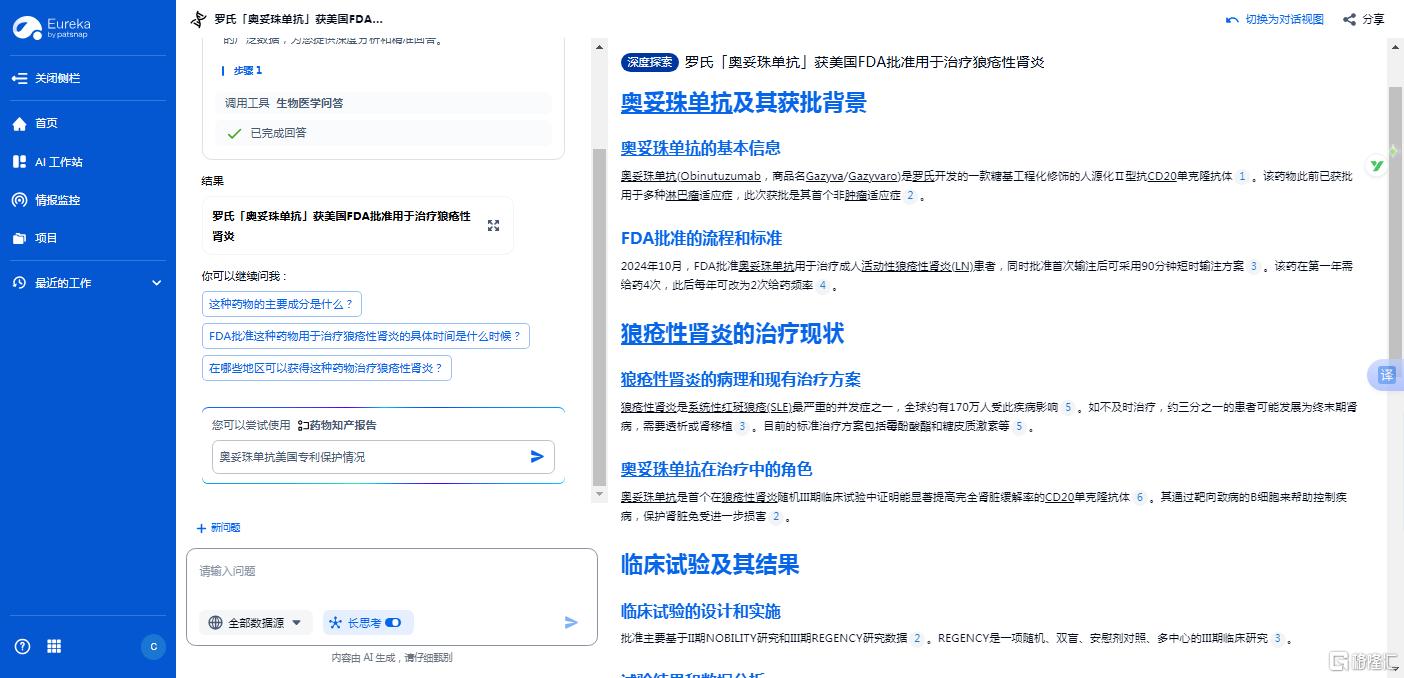Viewport: 1404px width, 678px height.
Task: Expand the 最近的工作 section
Action: (156, 283)
